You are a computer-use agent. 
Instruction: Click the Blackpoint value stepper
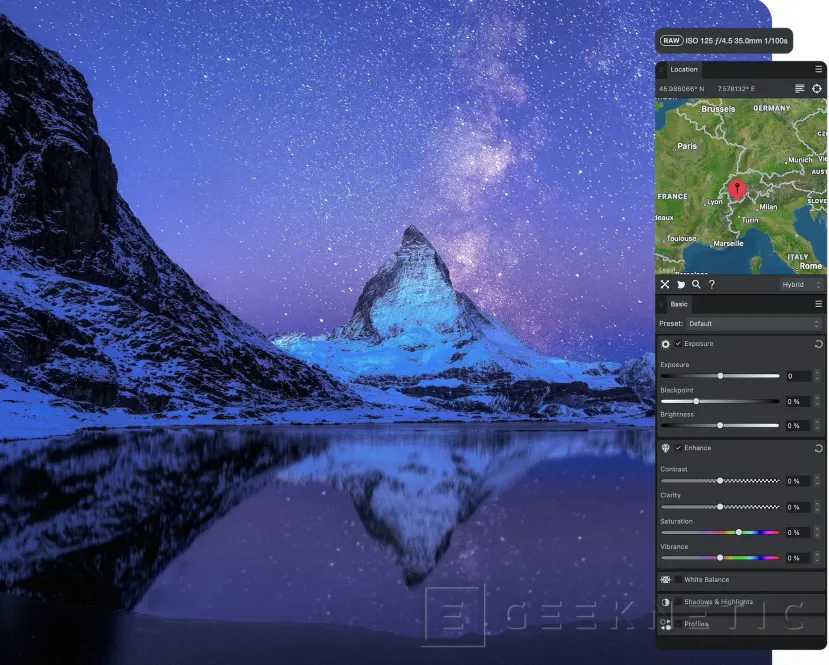(x=817, y=401)
